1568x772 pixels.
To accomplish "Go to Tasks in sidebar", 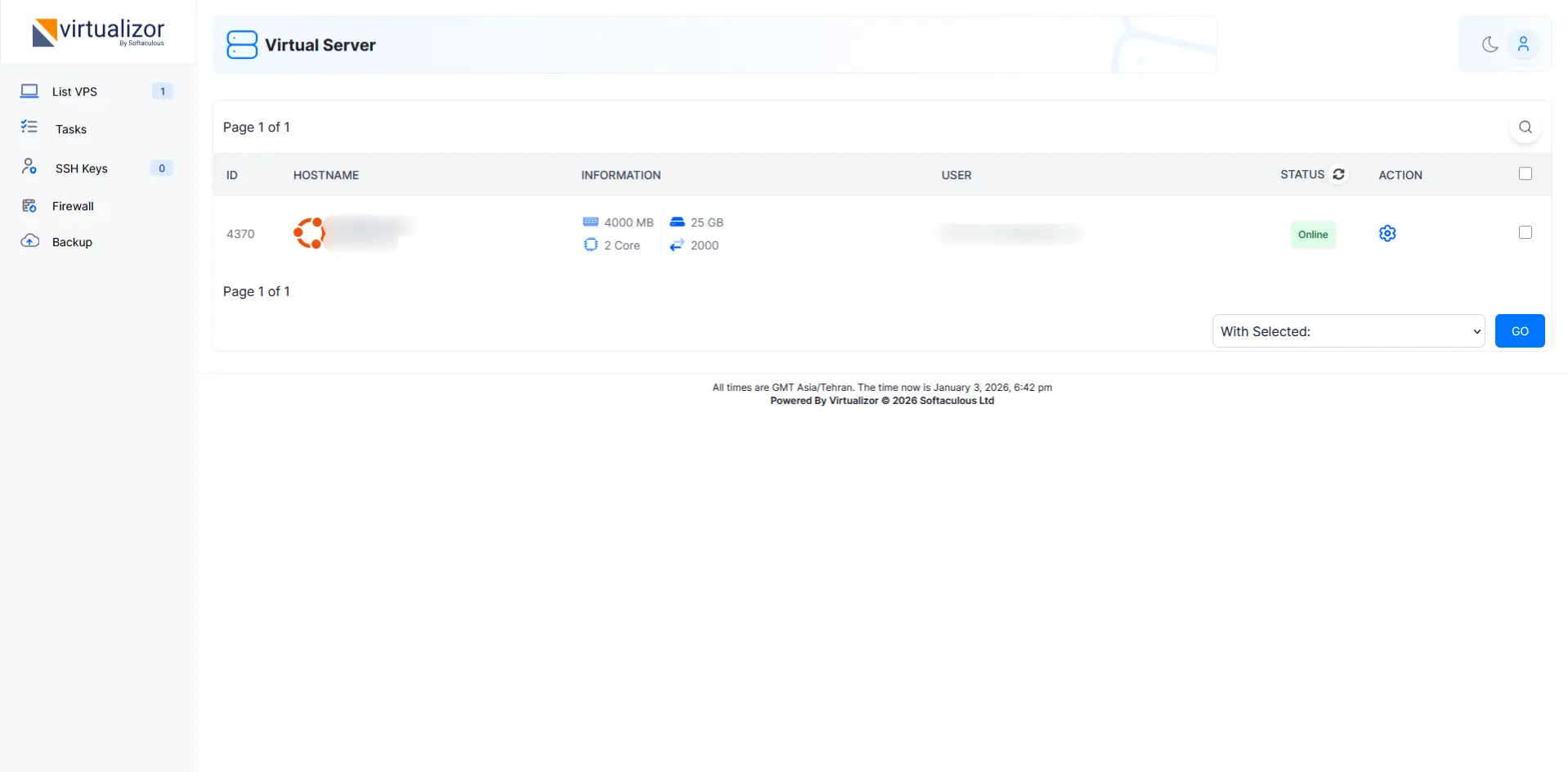I will pos(70,129).
